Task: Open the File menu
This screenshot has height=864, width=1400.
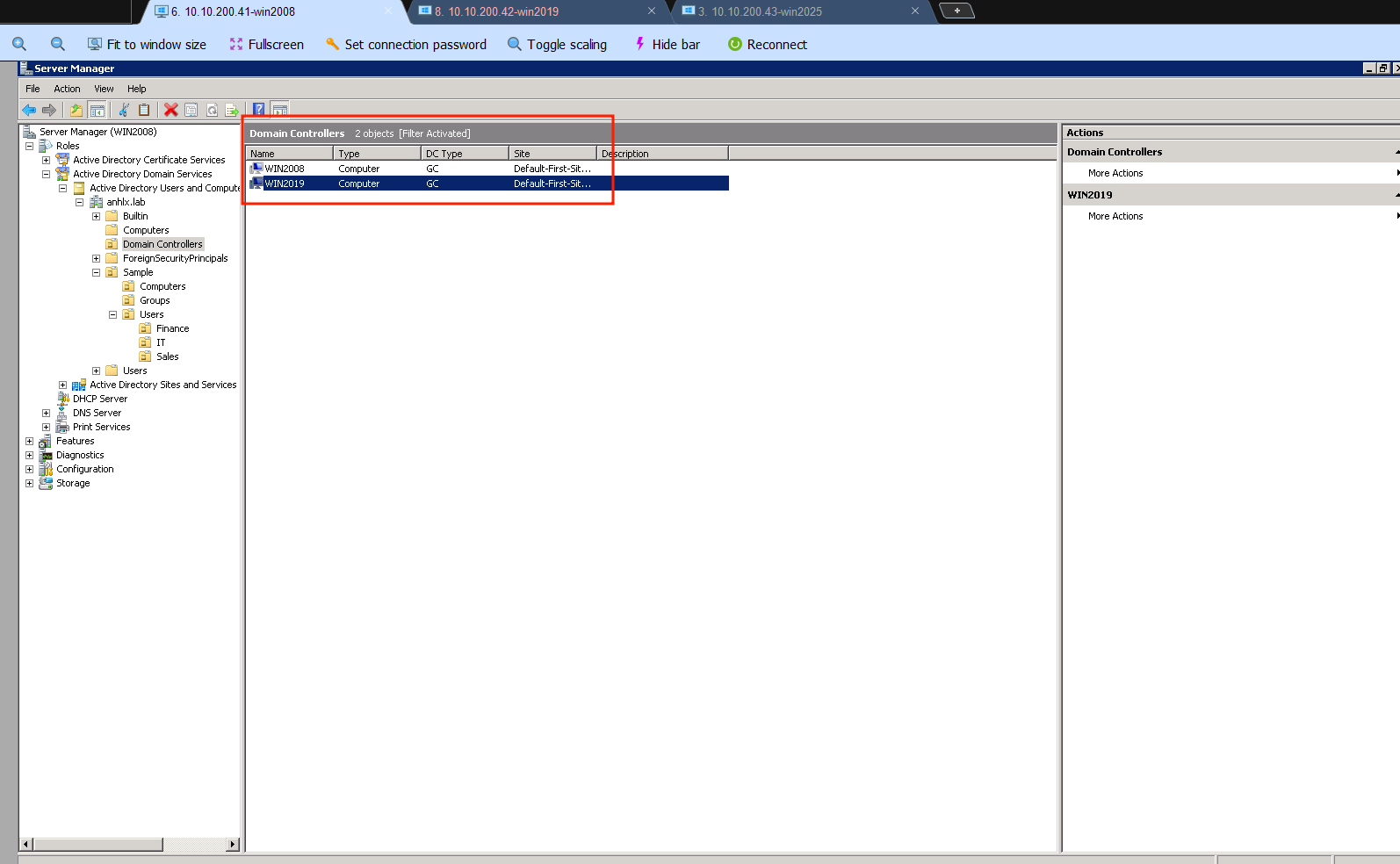Action: [32, 89]
